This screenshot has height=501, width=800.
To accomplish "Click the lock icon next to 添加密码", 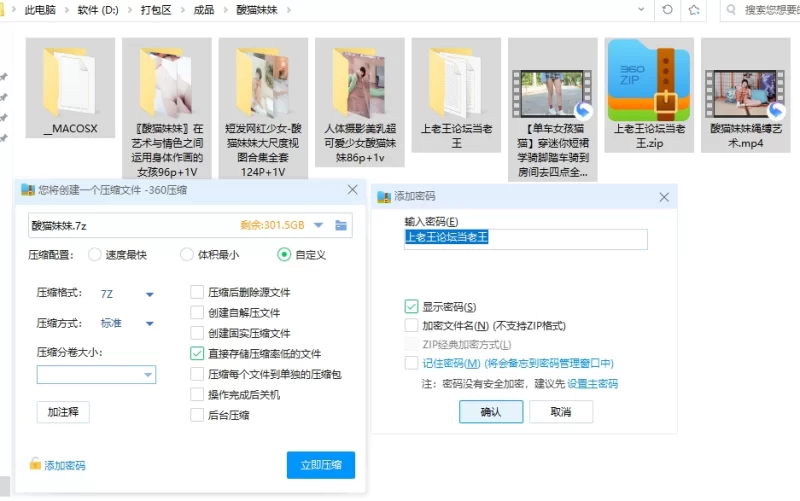I will [x=35, y=464].
